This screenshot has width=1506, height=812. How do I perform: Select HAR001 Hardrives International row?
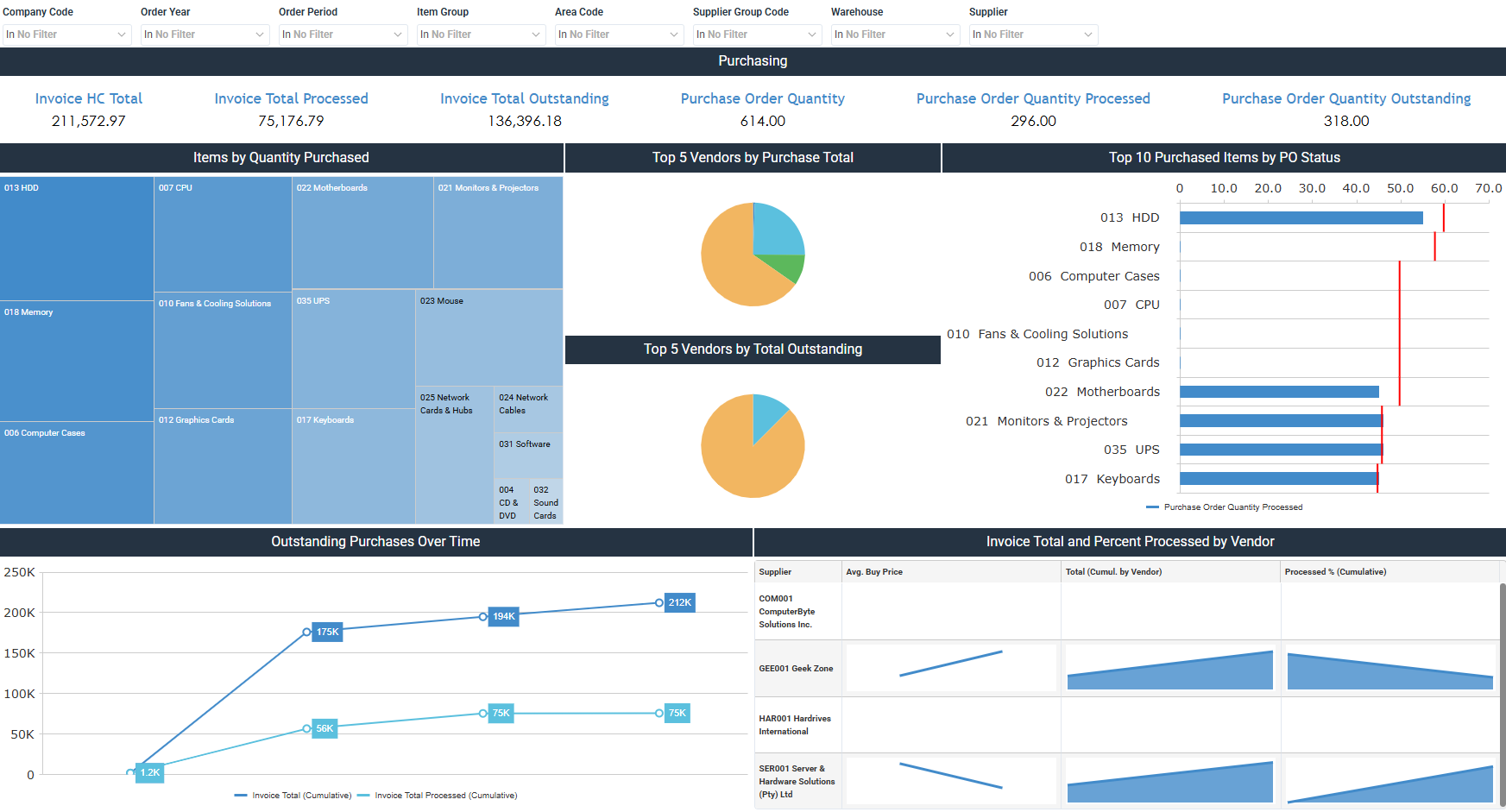(x=1126, y=725)
